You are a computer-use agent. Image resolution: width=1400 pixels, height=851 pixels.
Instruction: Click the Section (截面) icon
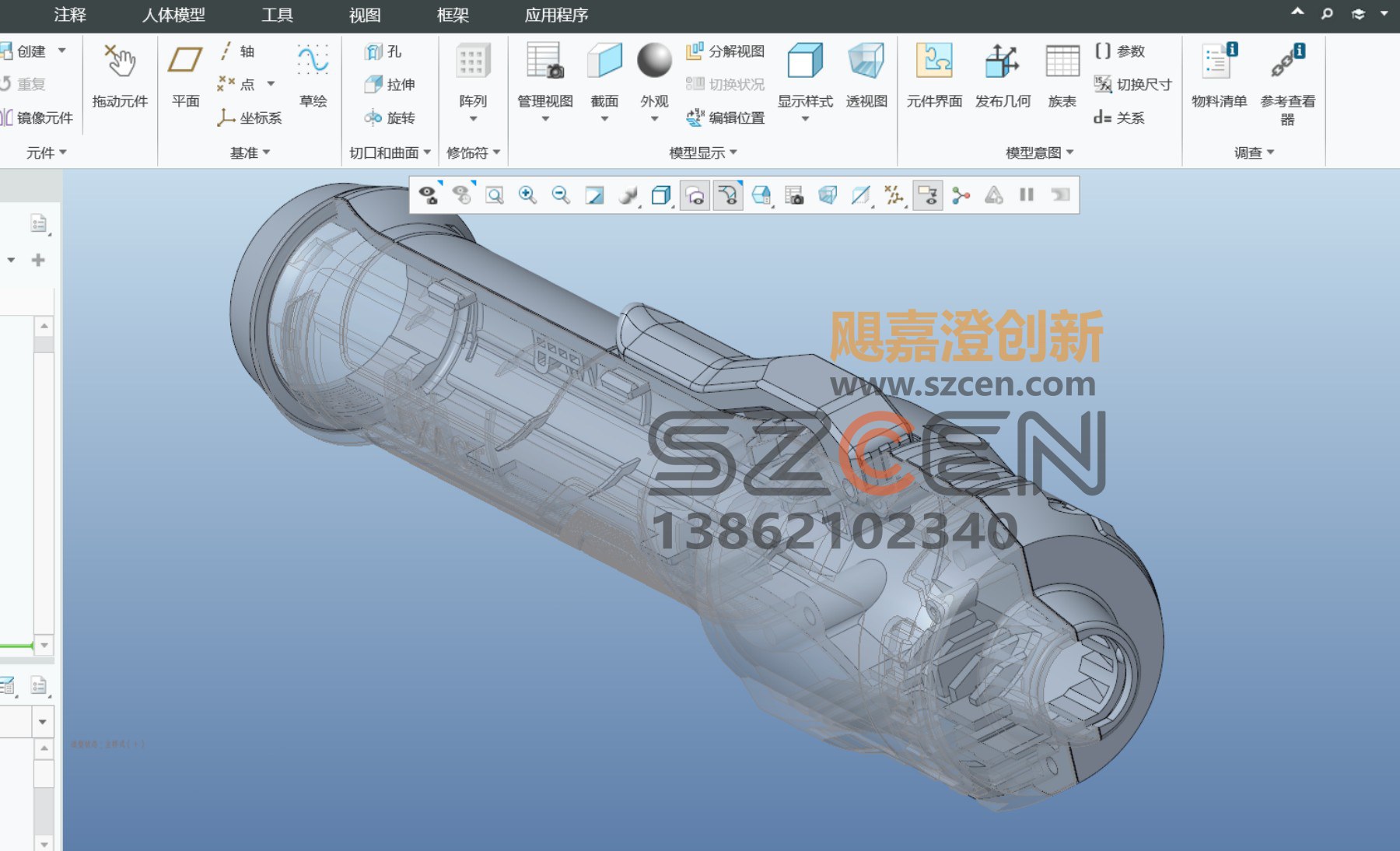pyautogui.click(x=604, y=61)
